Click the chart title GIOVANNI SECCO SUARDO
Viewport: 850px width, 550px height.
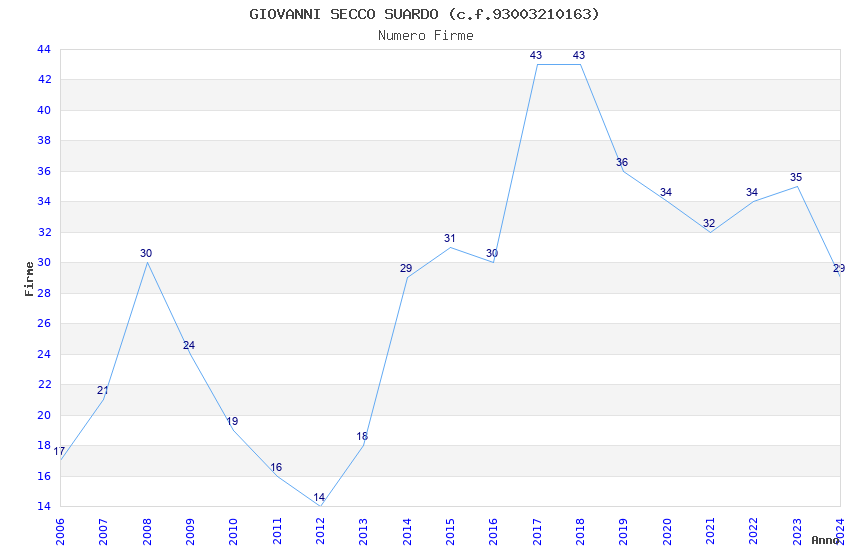tap(424, 14)
